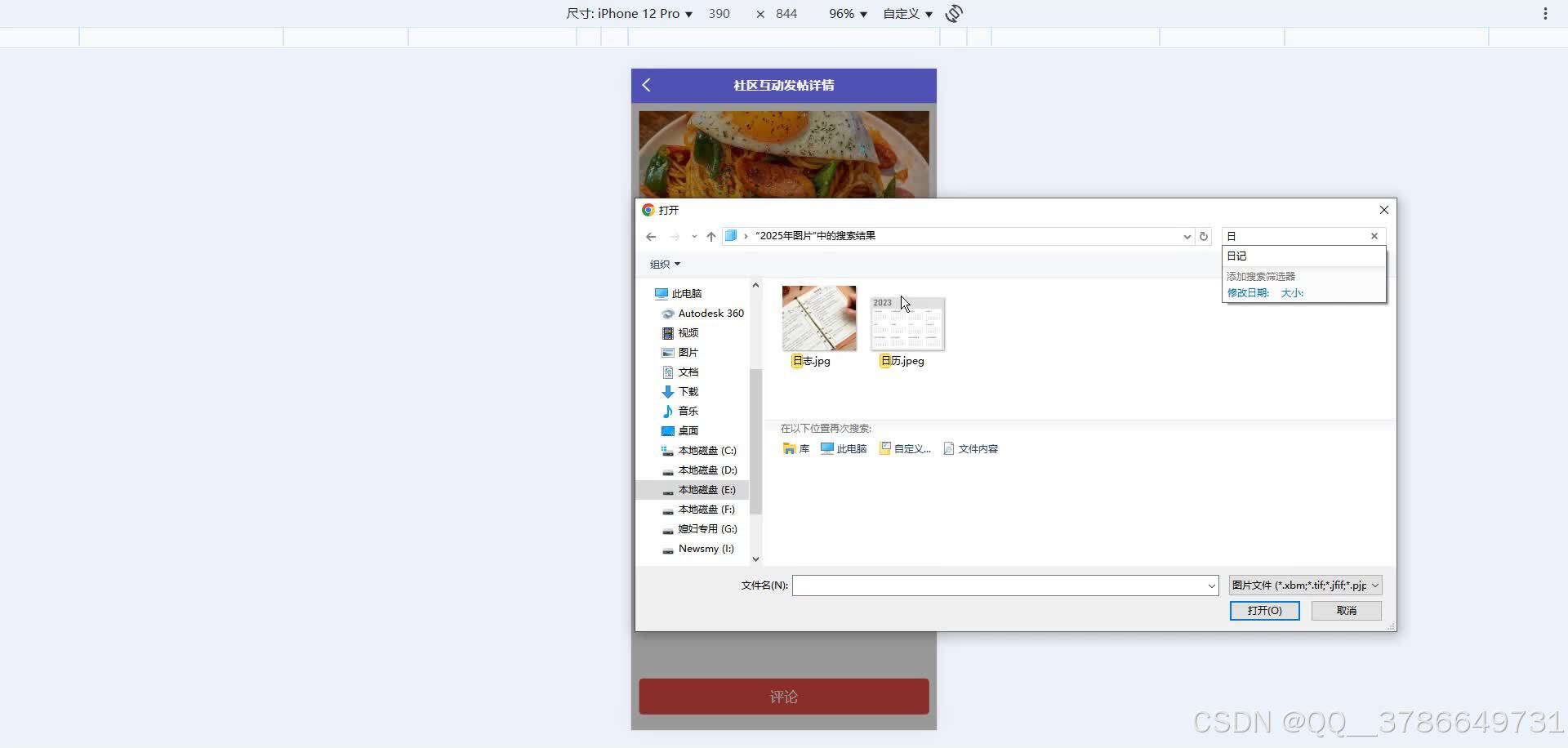Select Autodesk 360 in the sidebar
This screenshot has width=1568, height=748.
point(709,313)
